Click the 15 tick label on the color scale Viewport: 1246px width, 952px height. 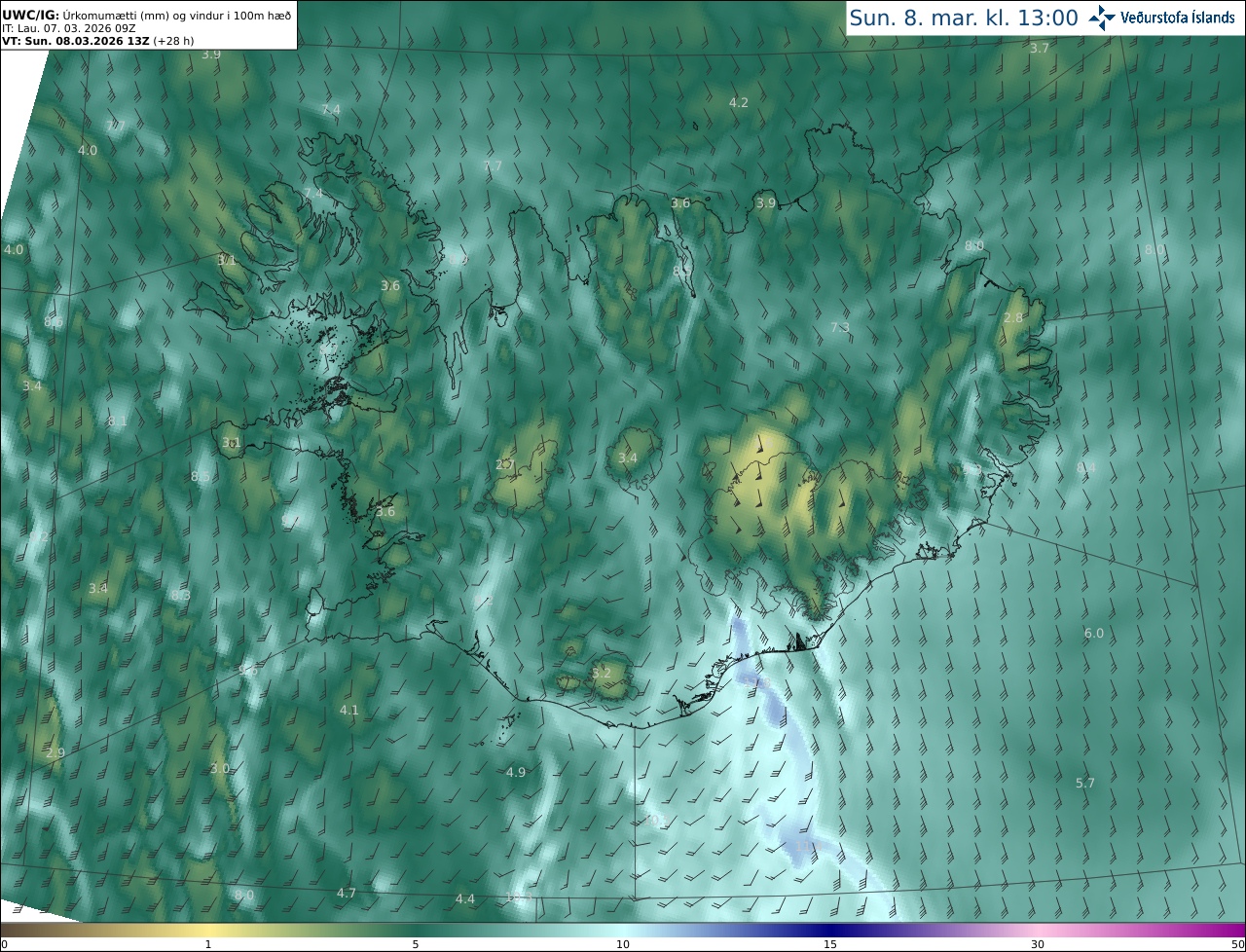click(830, 945)
